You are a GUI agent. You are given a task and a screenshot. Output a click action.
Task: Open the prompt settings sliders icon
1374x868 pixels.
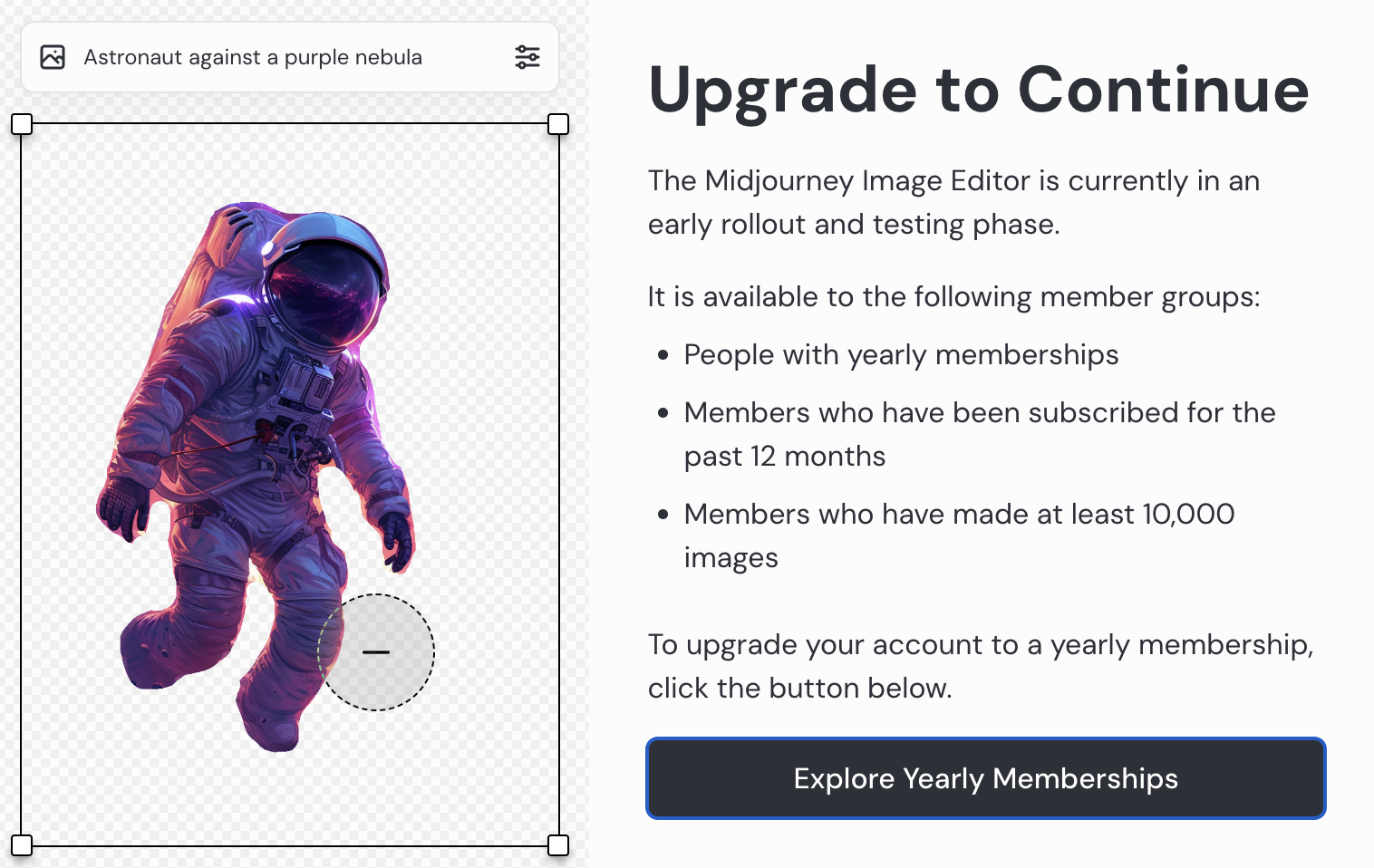click(x=527, y=57)
